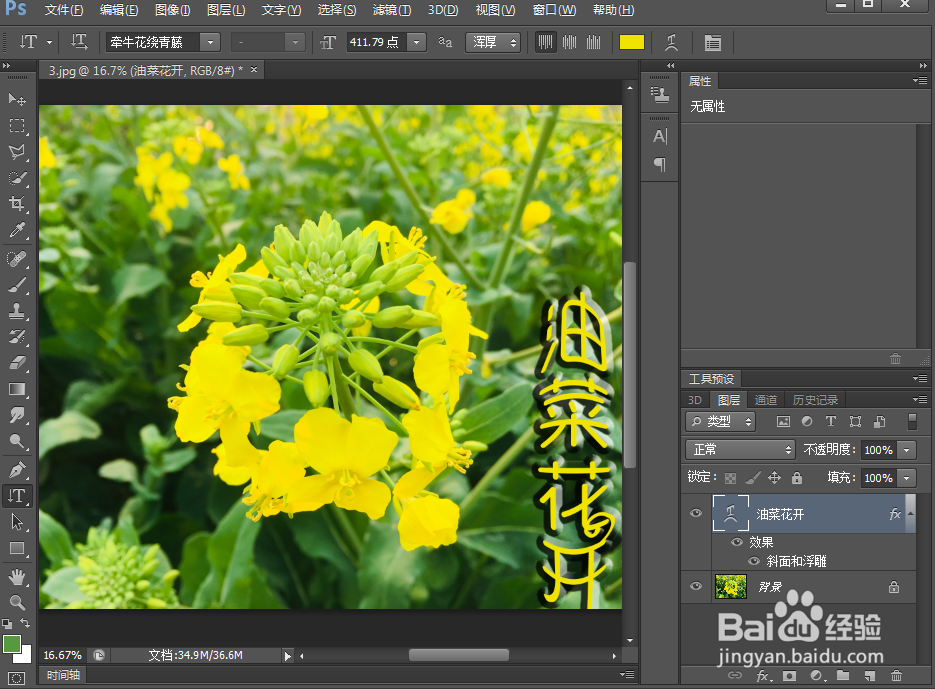935x689 pixels.
Task: Open the 滤镜 menu
Action: tap(390, 10)
